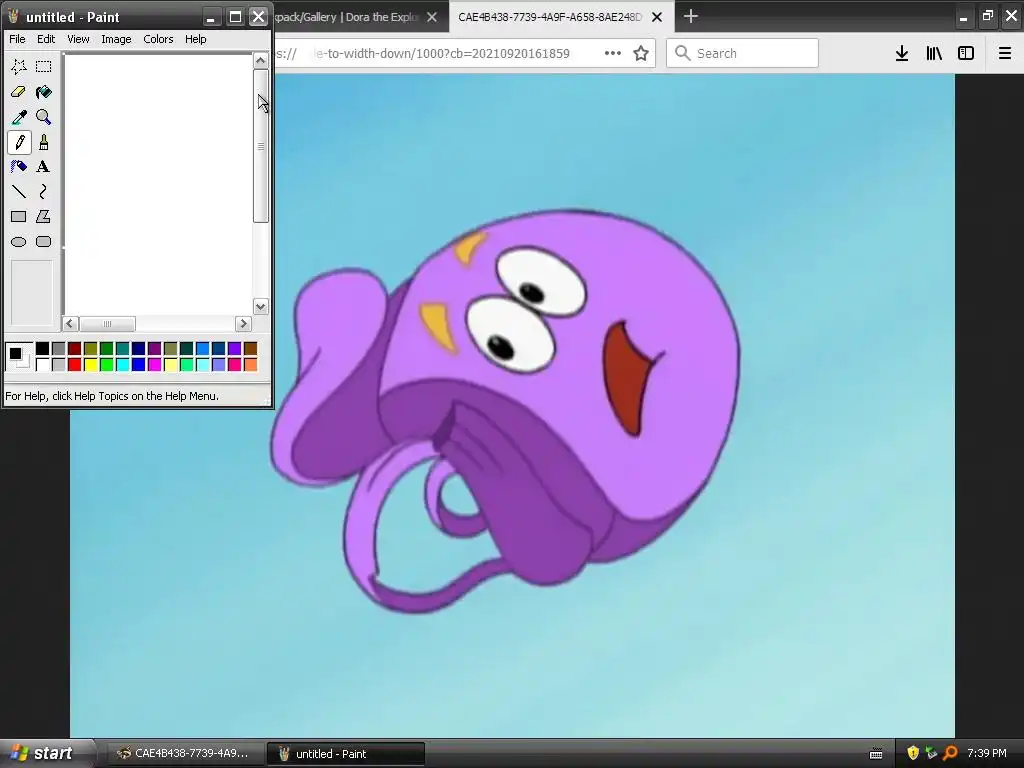This screenshot has height=768, width=1024.
Task: Select the Free-Form Select tool in Paint
Action: [18, 66]
